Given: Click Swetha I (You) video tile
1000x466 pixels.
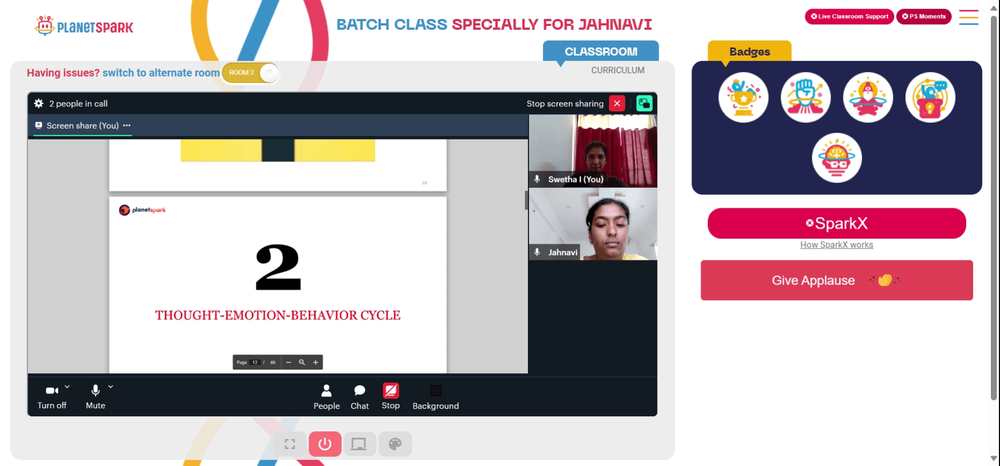Looking at the screenshot, I should tap(593, 150).
